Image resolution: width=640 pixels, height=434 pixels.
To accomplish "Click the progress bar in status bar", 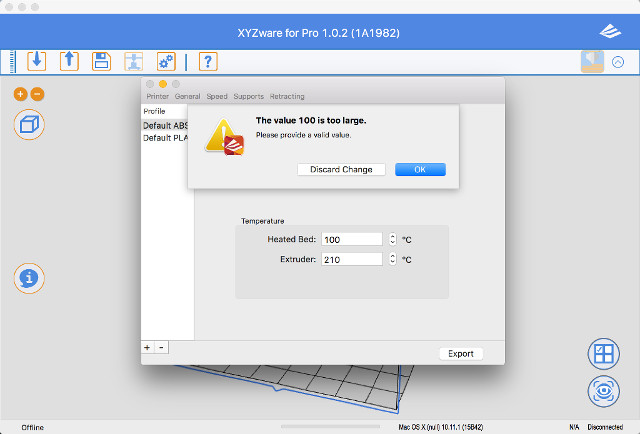I will click(x=331, y=427).
